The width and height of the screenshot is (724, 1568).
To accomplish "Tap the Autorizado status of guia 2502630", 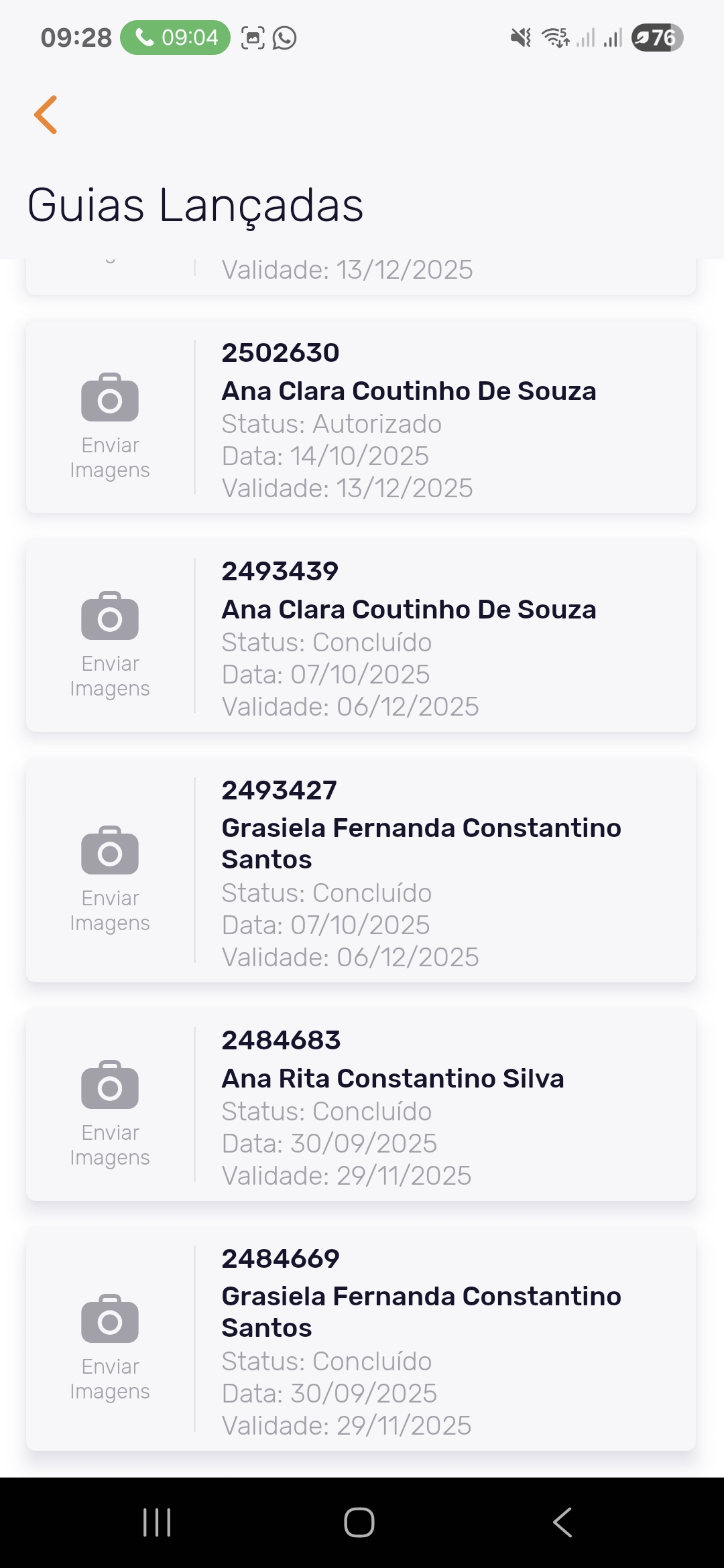I will pos(332,424).
